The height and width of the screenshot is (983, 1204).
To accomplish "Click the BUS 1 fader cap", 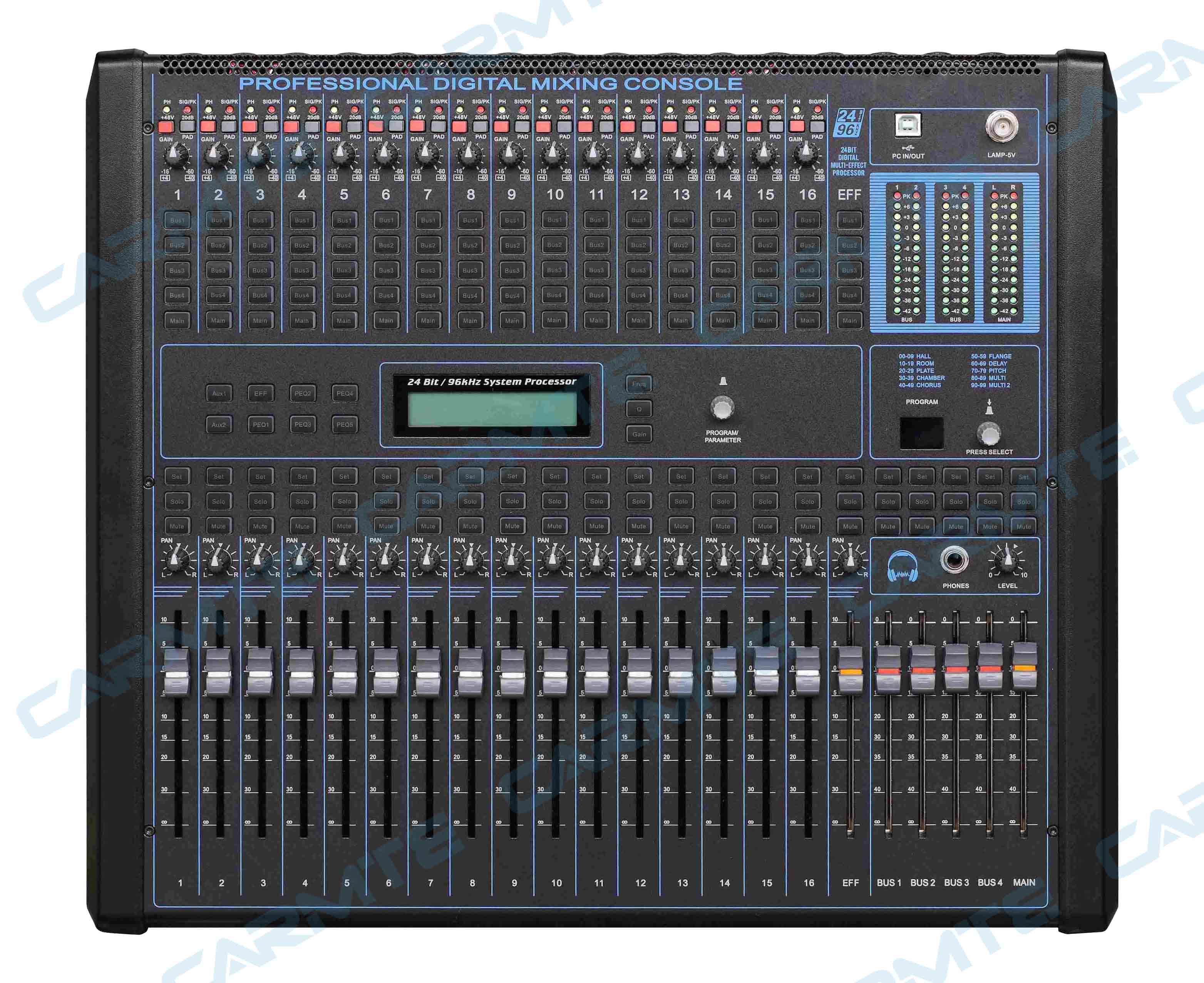I will (888, 669).
